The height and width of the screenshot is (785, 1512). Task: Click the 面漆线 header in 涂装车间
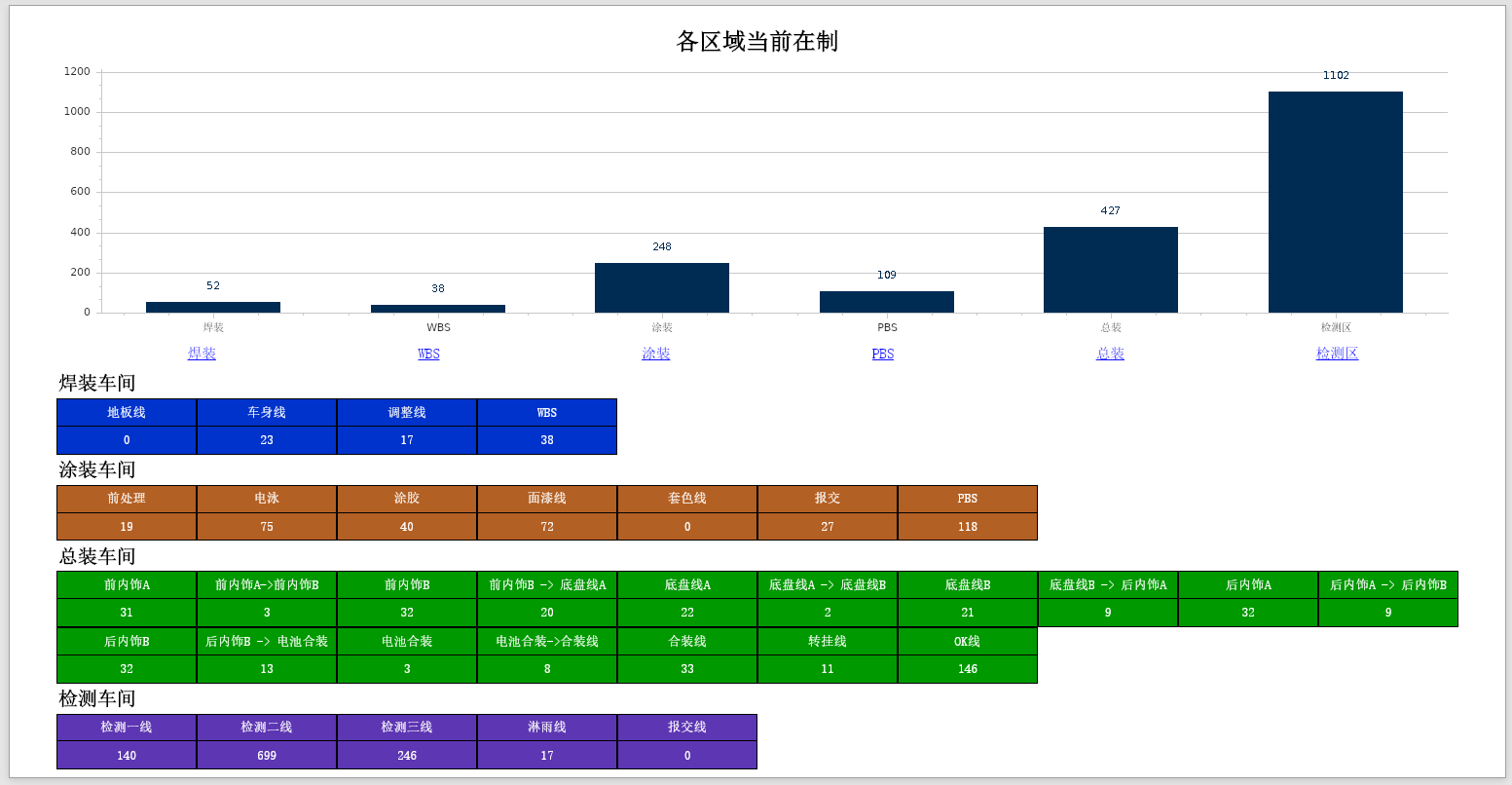(x=547, y=499)
